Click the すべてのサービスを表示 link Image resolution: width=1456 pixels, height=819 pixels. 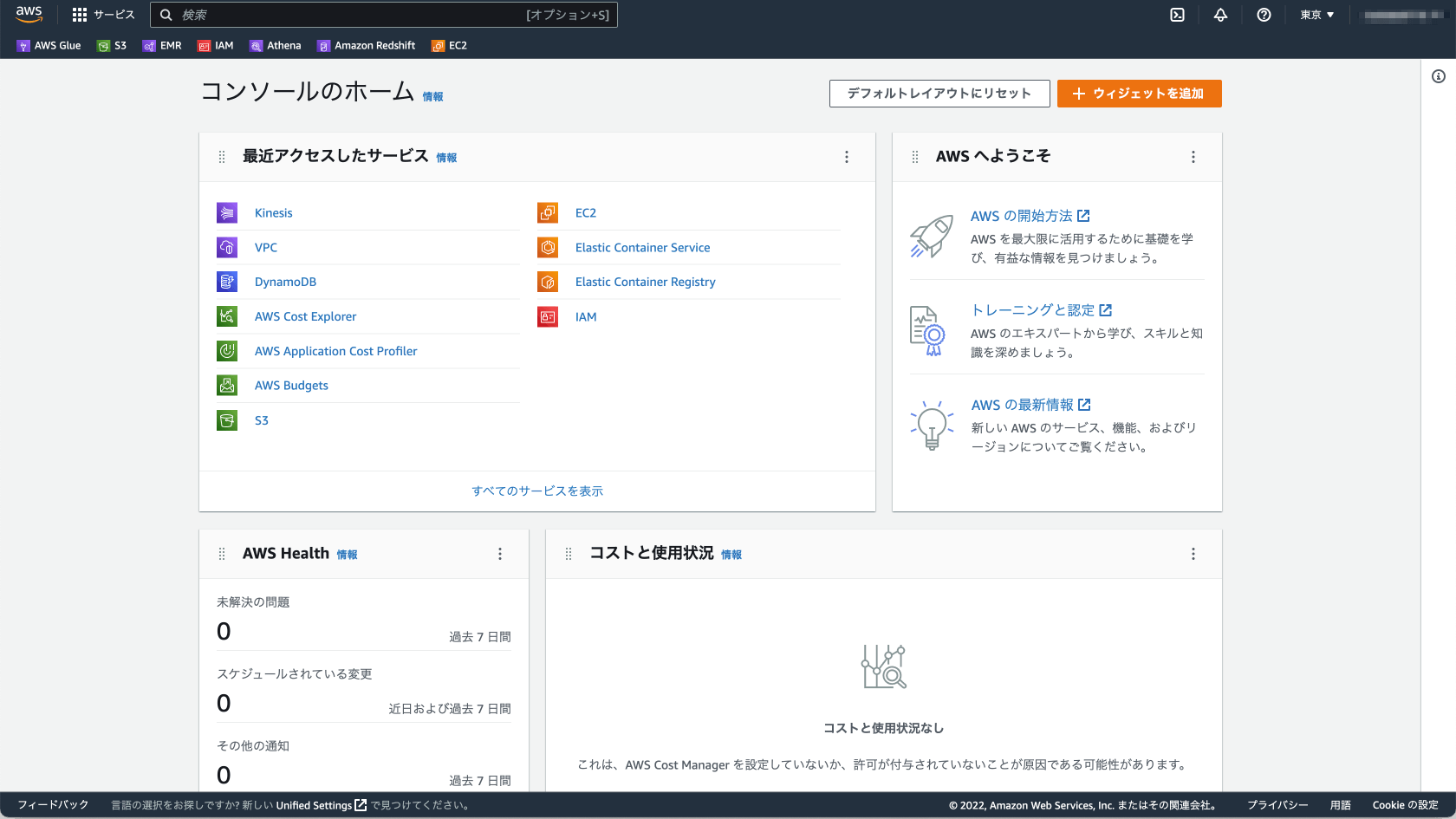click(x=537, y=491)
